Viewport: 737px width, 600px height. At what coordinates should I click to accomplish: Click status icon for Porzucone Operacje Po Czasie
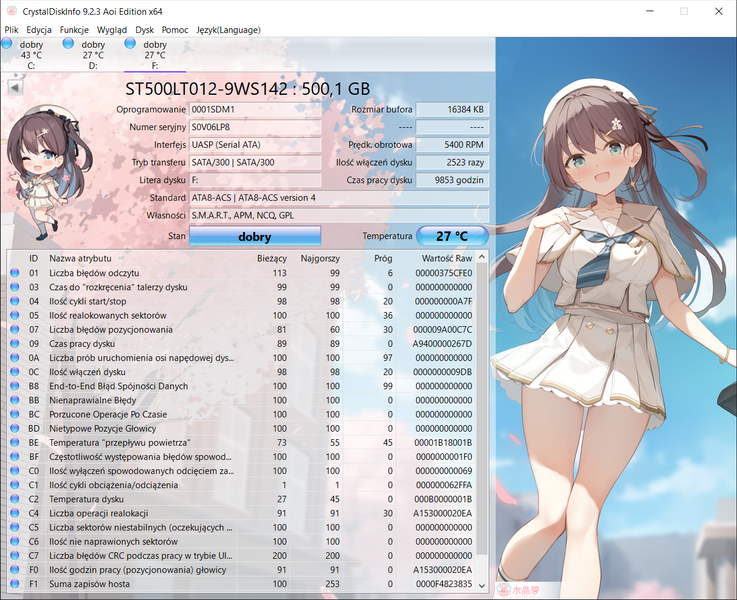click(15, 414)
